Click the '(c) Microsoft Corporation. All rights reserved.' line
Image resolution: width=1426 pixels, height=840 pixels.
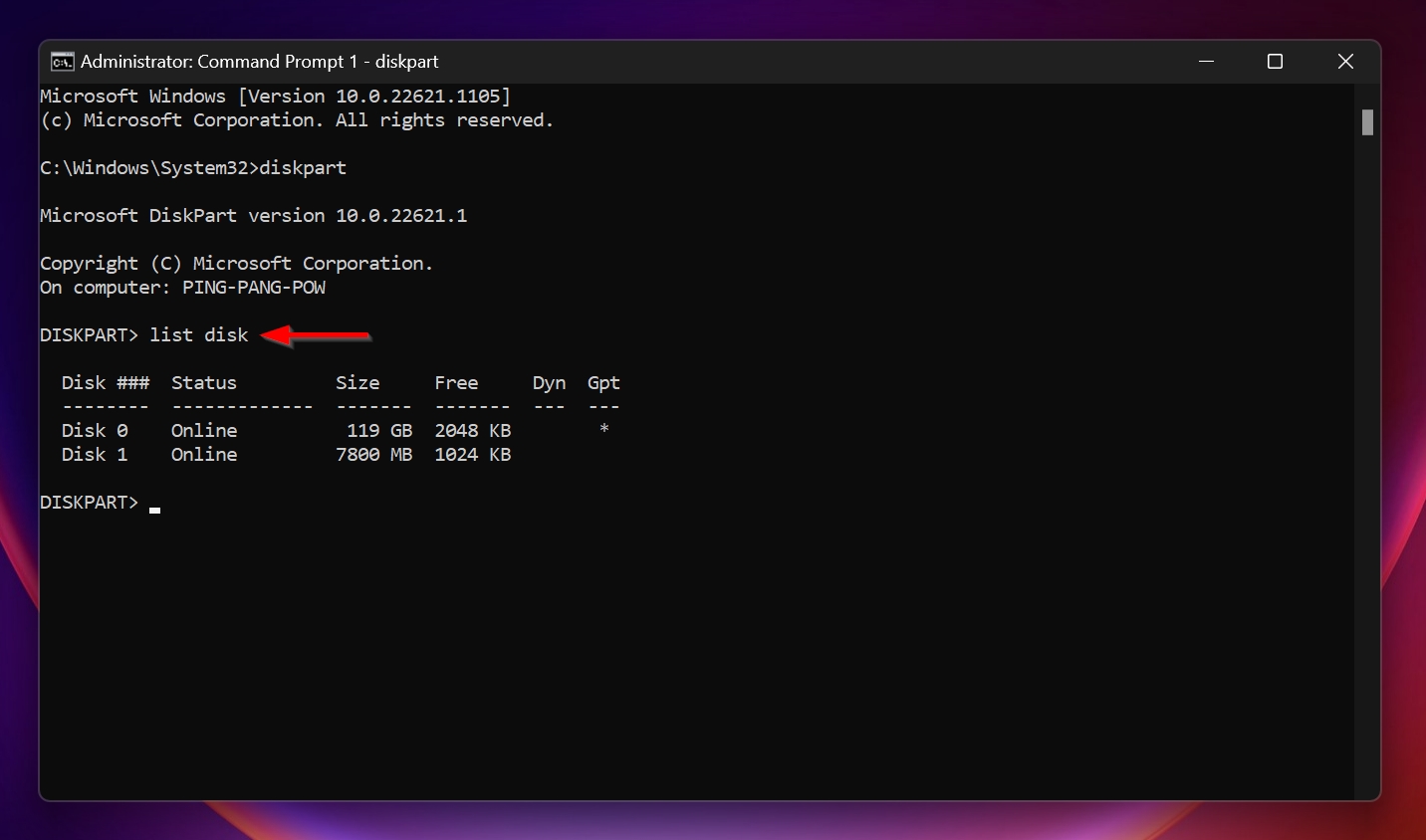pyautogui.click(x=296, y=120)
